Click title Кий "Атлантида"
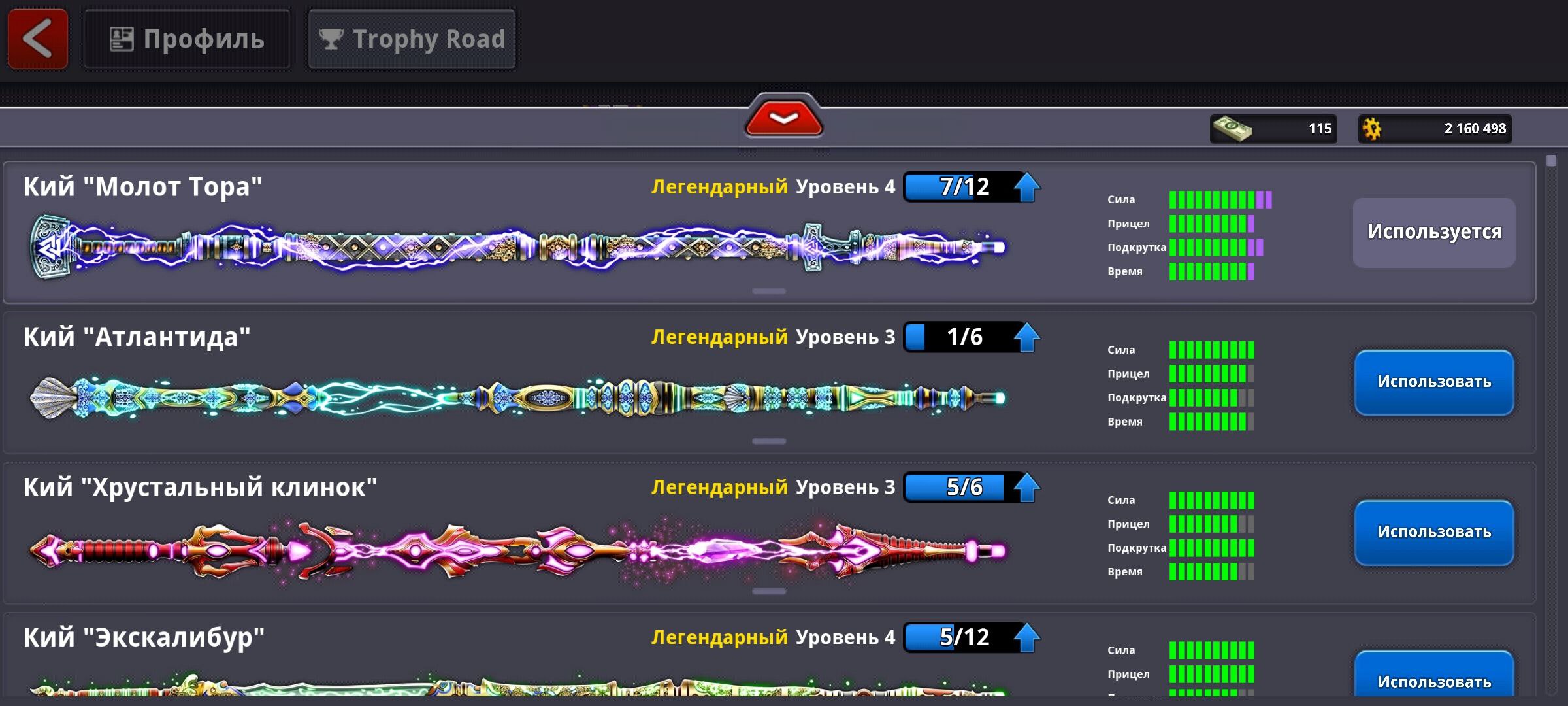The height and width of the screenshot is (706, 1568). click(x=137, y=337)
